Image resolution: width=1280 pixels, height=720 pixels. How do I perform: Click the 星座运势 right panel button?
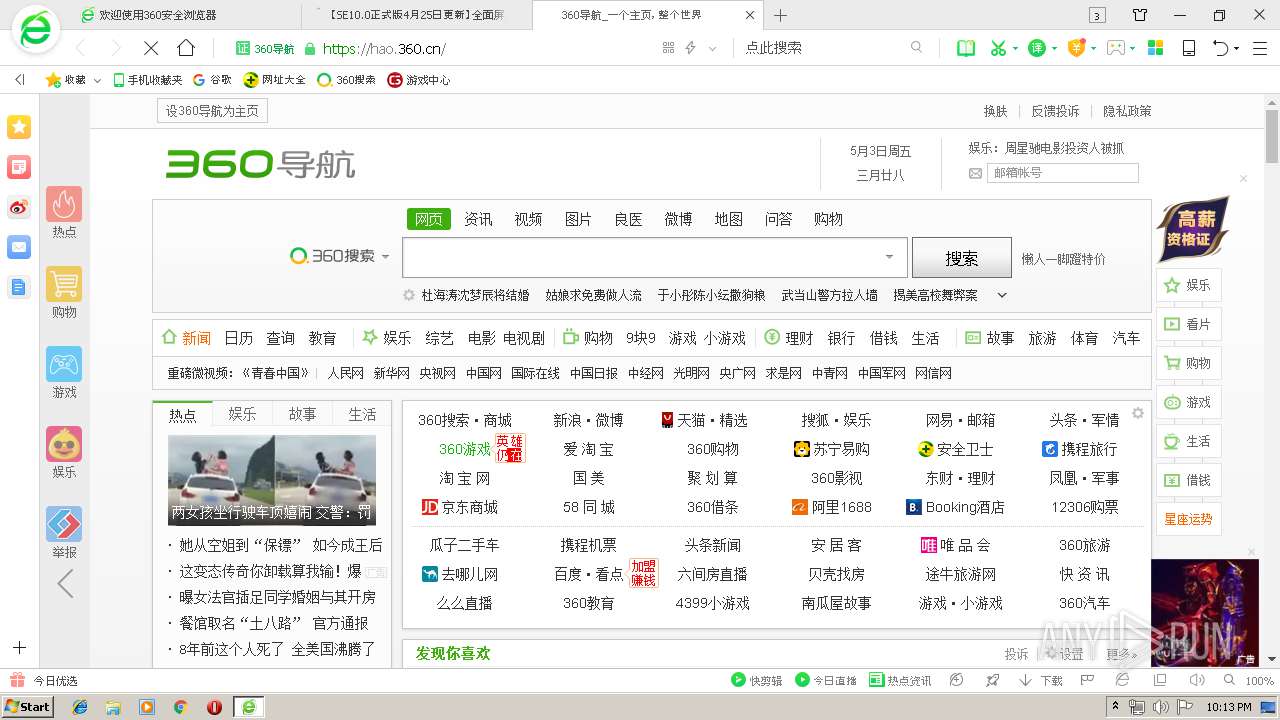(x=1188, y=519)
